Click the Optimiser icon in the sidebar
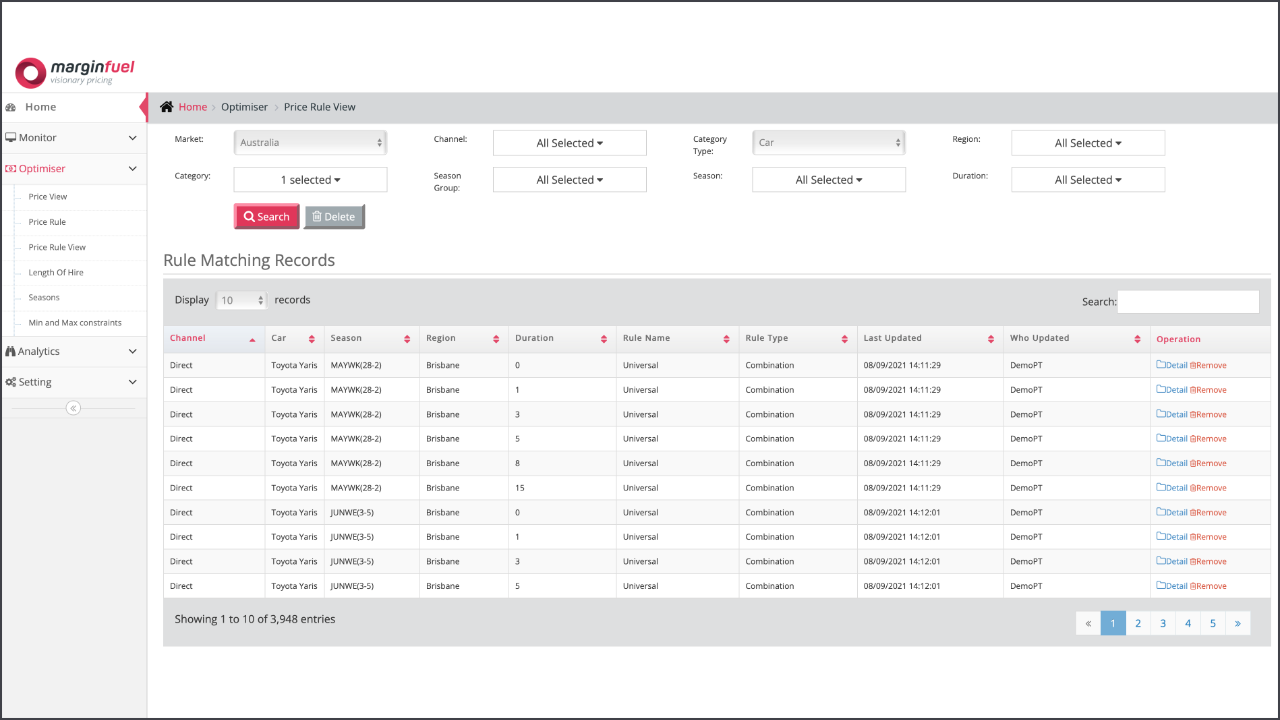The height and width of the screenshot is (720, 1280). click(x=11, y=168)
